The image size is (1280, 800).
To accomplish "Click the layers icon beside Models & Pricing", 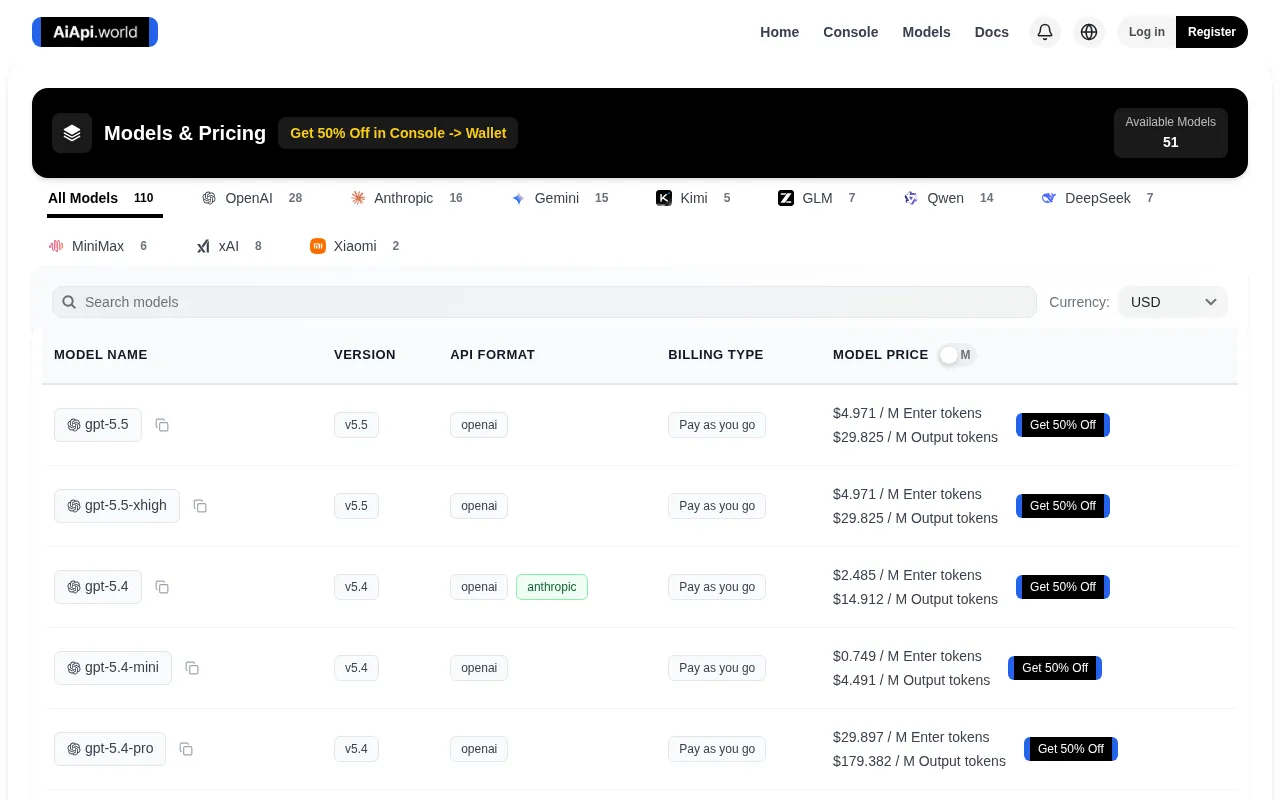I will 72,133.
